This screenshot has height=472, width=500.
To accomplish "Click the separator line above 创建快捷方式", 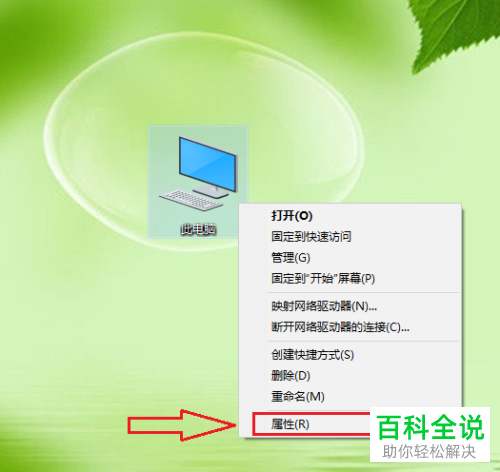I will point(363,341).
